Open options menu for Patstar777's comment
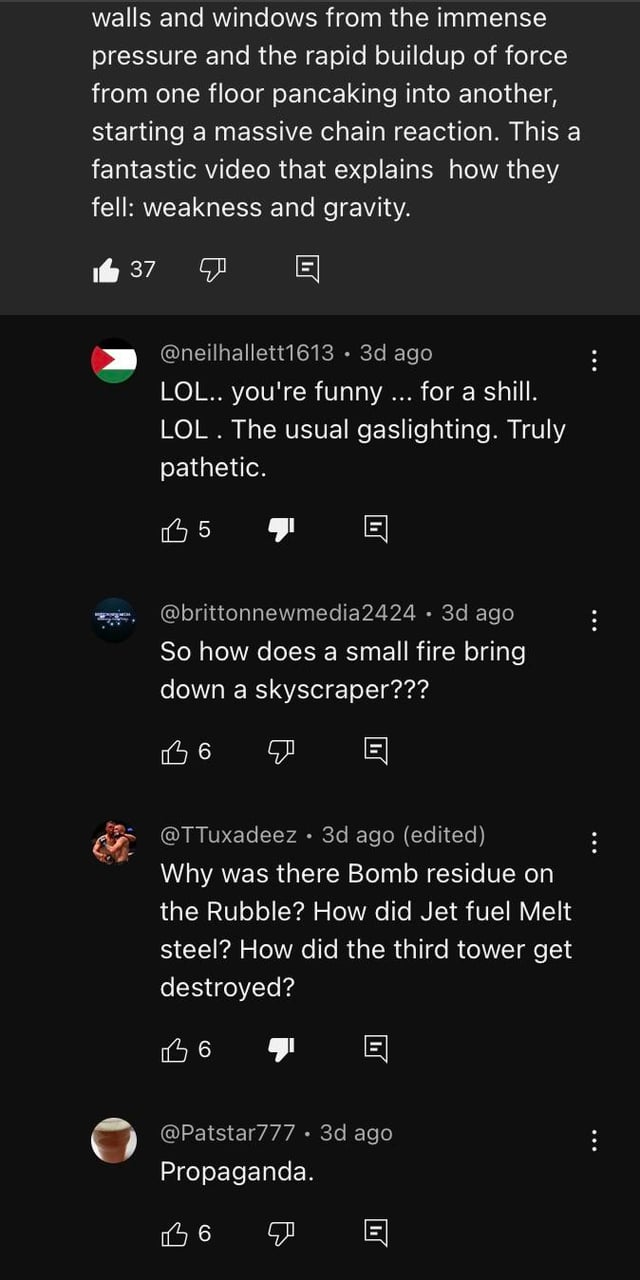The height and width of the screenshot is (1280, 640). pos(595,1141)
